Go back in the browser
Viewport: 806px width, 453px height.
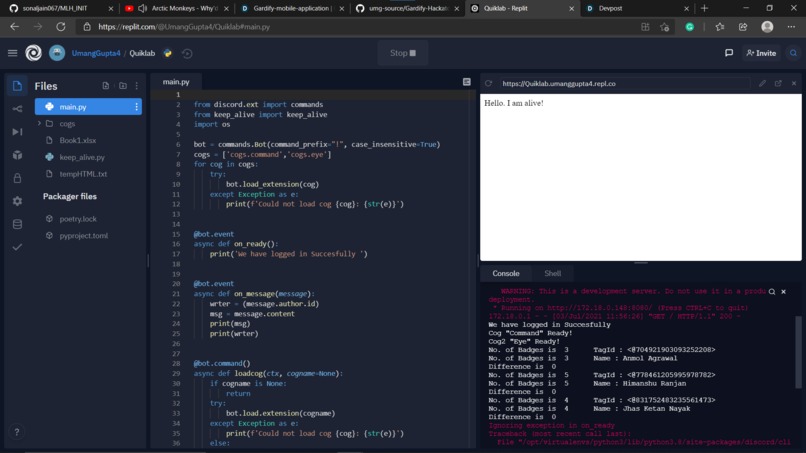tap(14, 27)
